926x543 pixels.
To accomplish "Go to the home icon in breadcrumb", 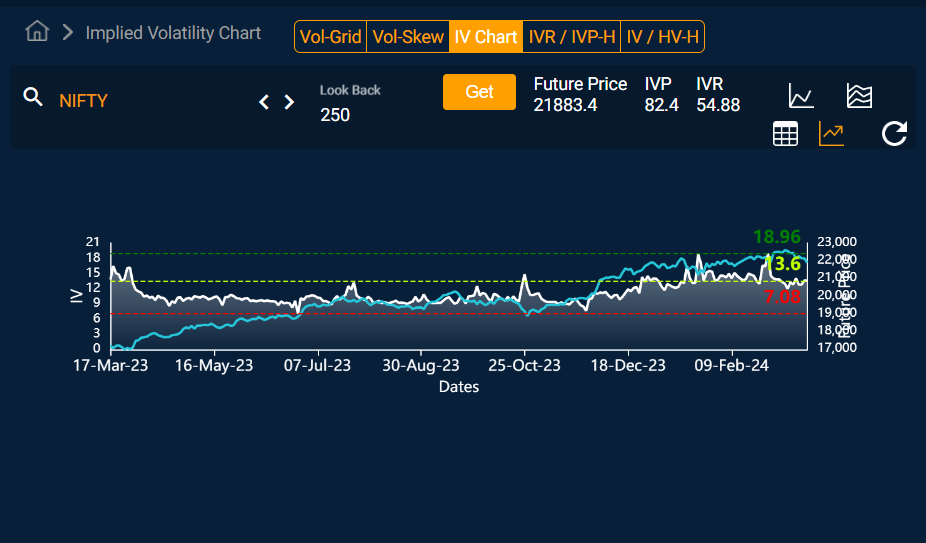I will 37,31.
